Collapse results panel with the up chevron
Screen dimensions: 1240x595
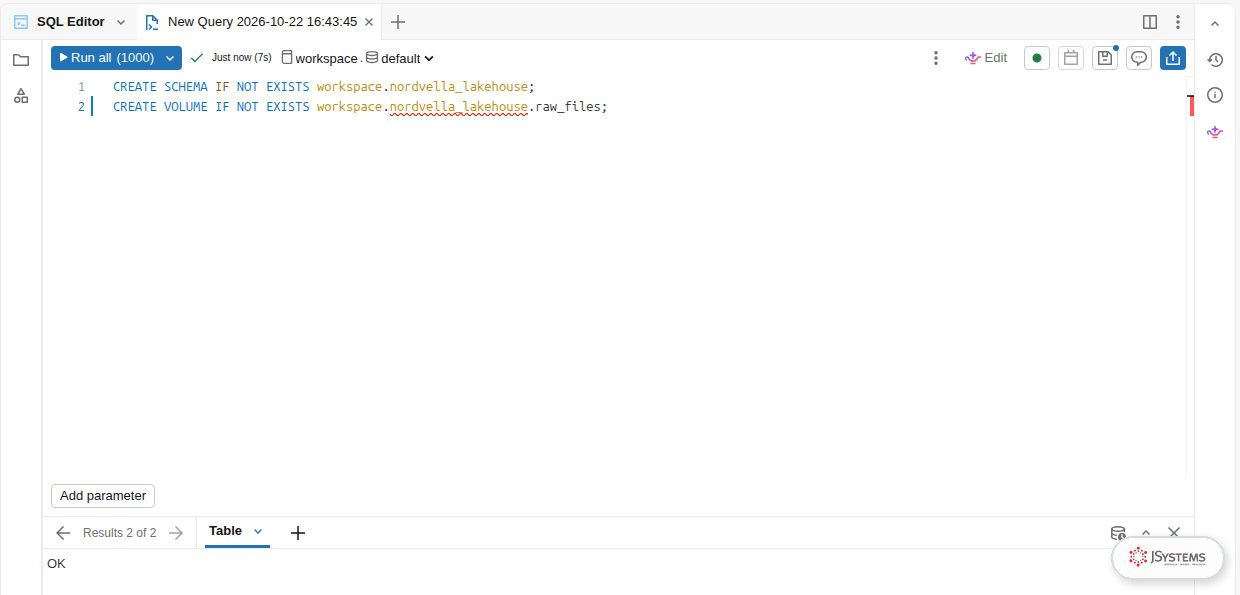click(1146, 533)
